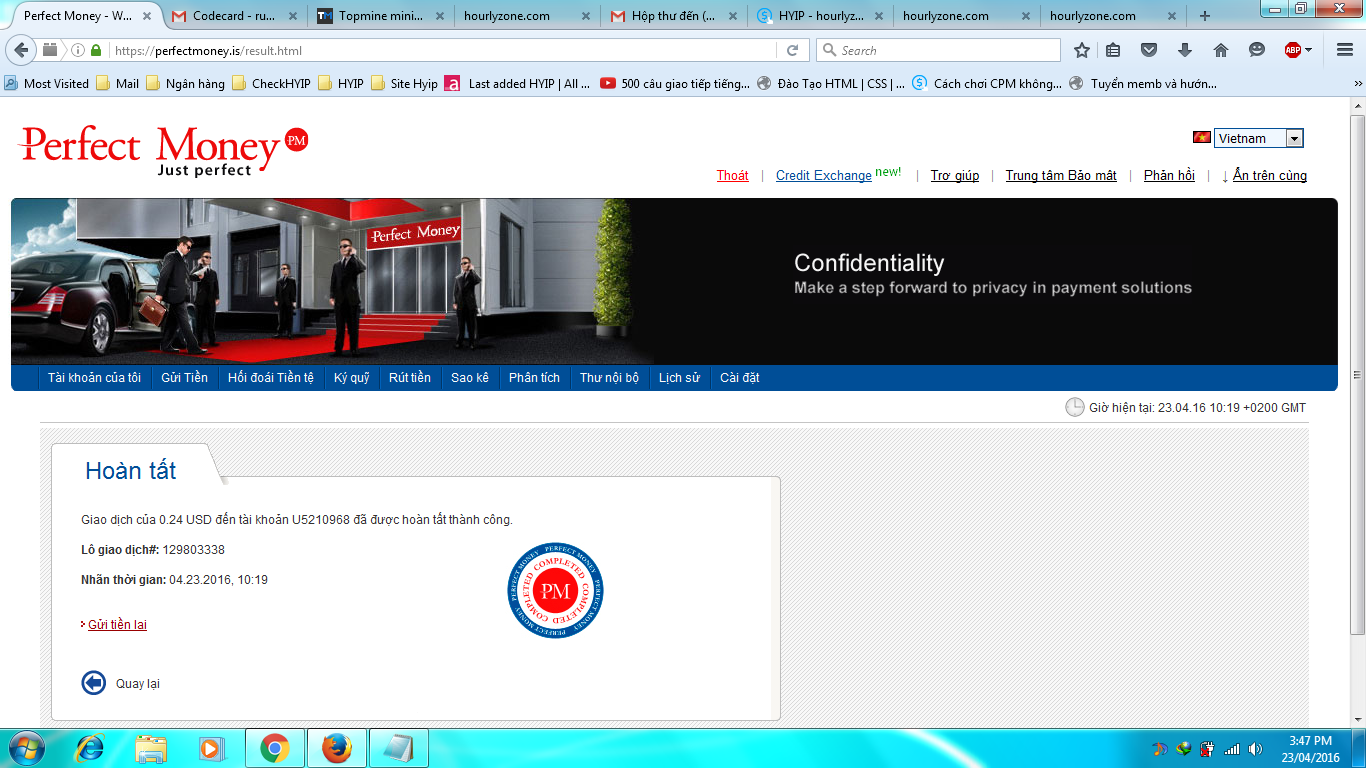This screenshot has height=768, width=1366.
Task: Click the page's vertical scrollbar down arrow
Action: click(x=1357, y=720)
